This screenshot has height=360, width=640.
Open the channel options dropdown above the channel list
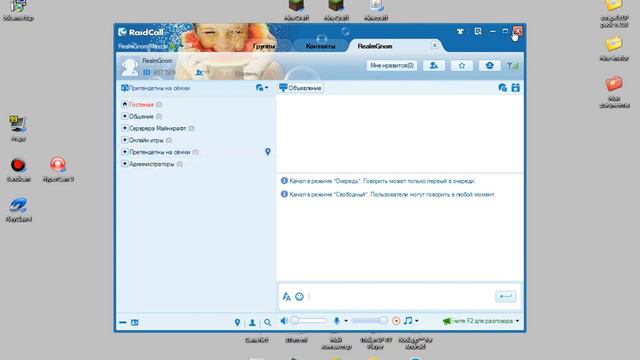(262, 88)
